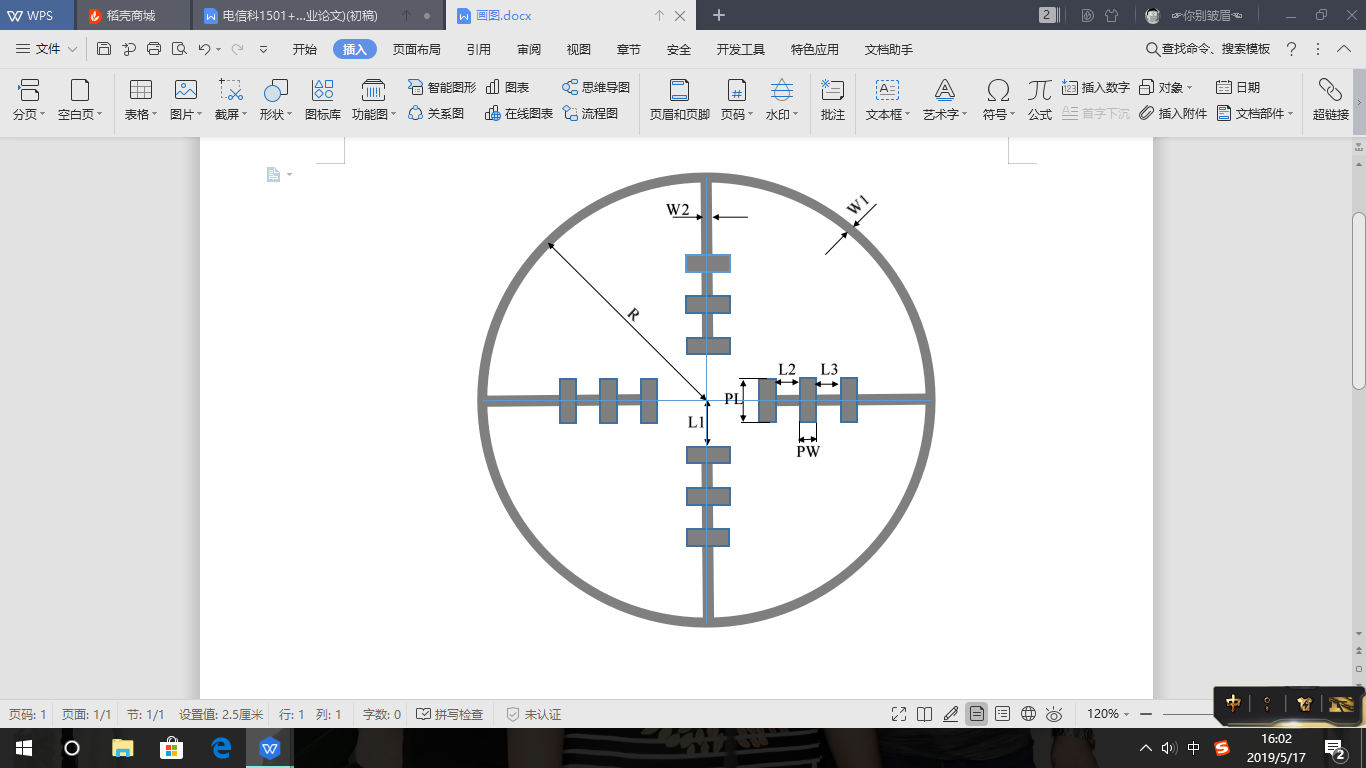Image resolution: width=1366 pixels, height=768 pixels.
Task: Toggle 拼写检查 spell check in status bar
Action: pos(449,714)
